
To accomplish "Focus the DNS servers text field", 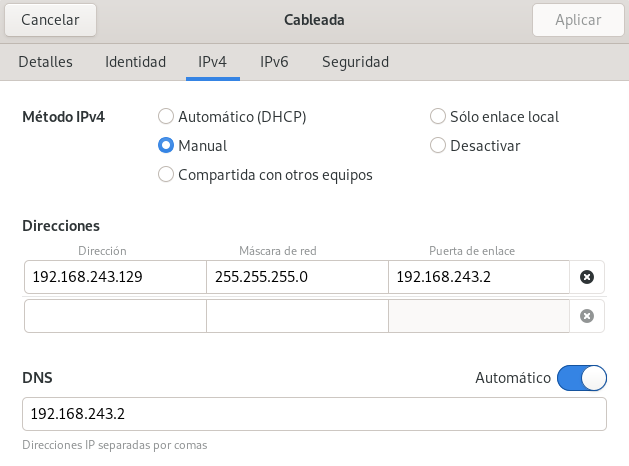I will [x=314, y=413].
